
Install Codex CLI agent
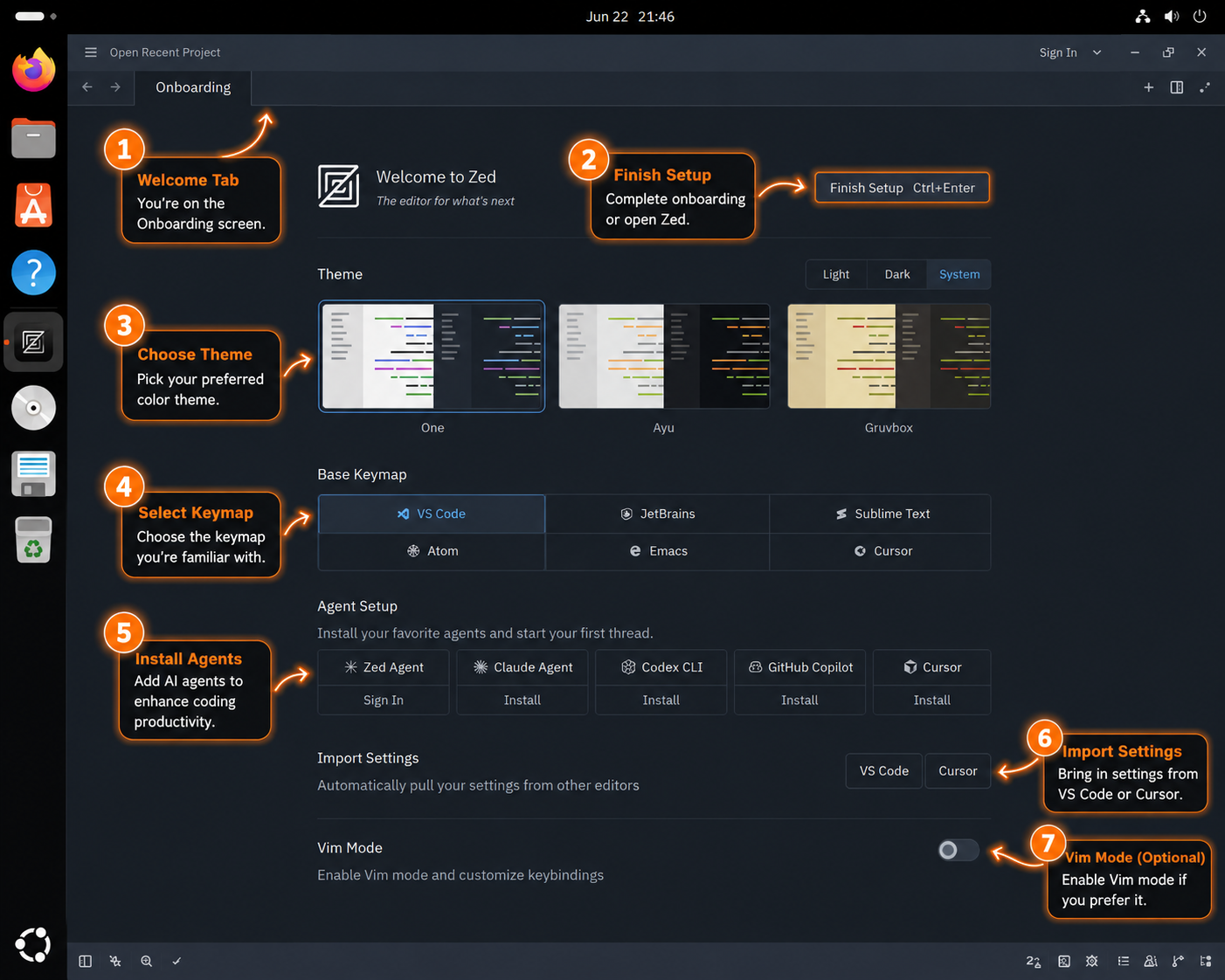[661, 700]
